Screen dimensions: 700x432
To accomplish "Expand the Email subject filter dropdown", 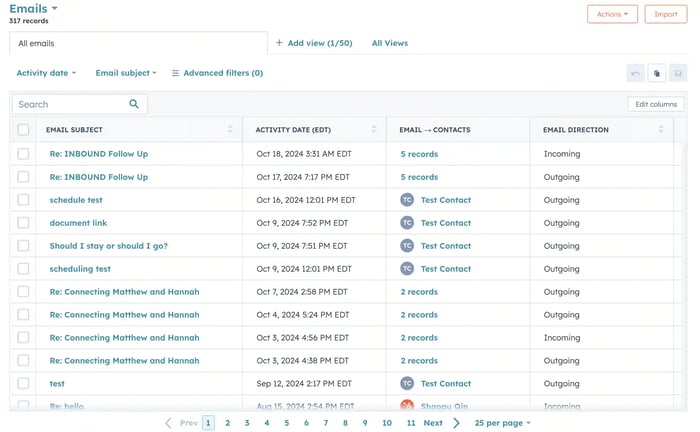I will point(125,73).
